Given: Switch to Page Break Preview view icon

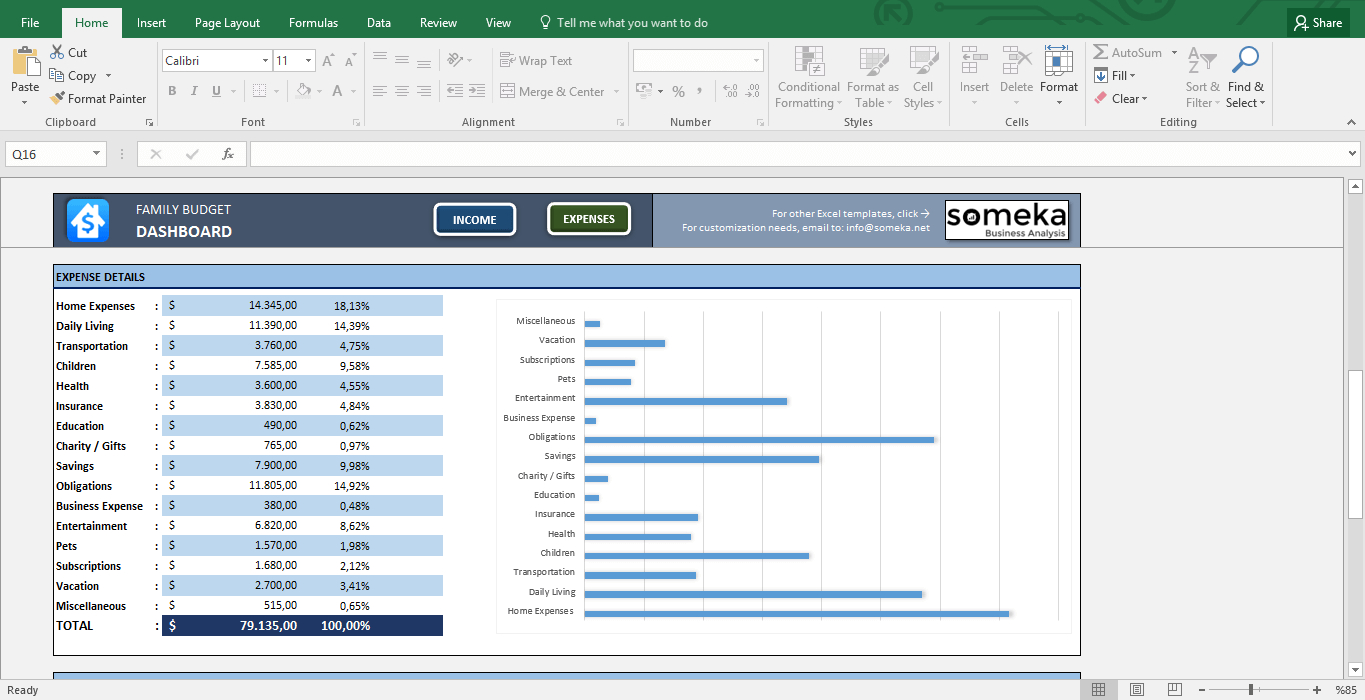Looking at the screenshot, I should click(1175, 689).
